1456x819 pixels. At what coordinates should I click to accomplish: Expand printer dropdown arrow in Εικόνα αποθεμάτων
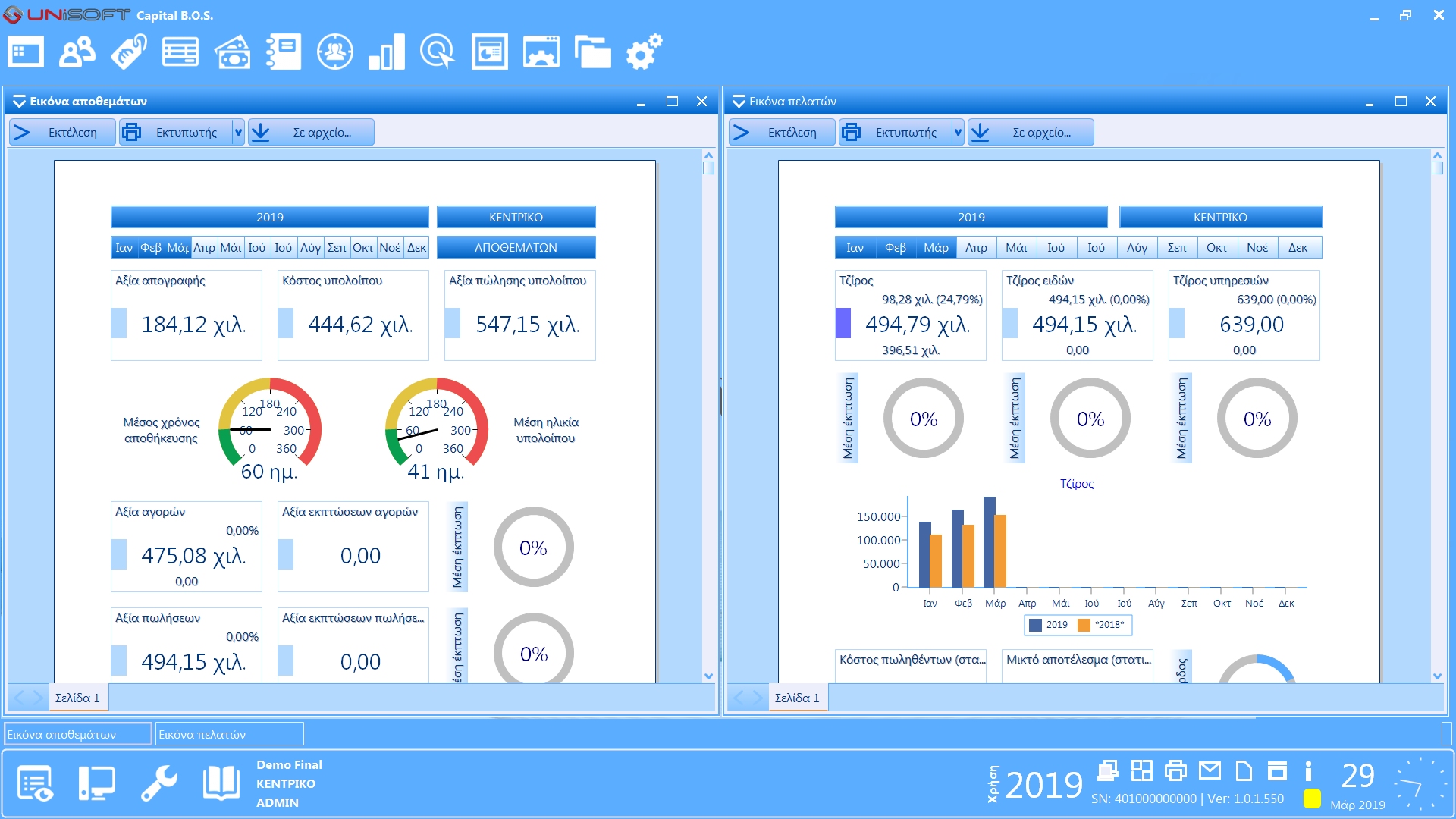point(238,132)
